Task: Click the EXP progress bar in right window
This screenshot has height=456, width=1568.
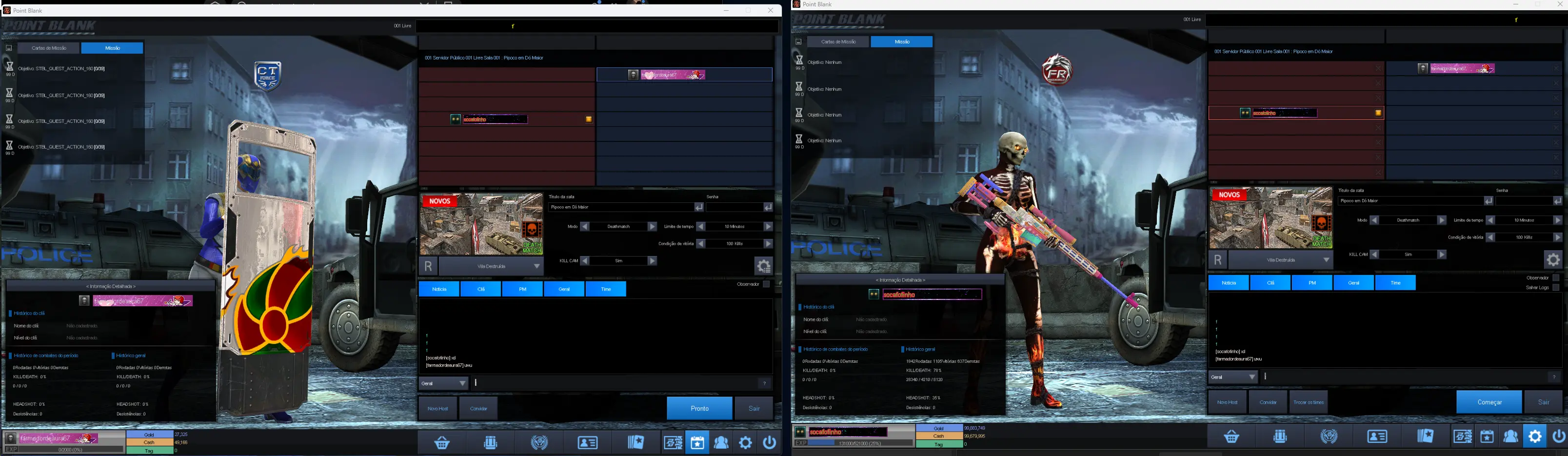Action: 861,443
